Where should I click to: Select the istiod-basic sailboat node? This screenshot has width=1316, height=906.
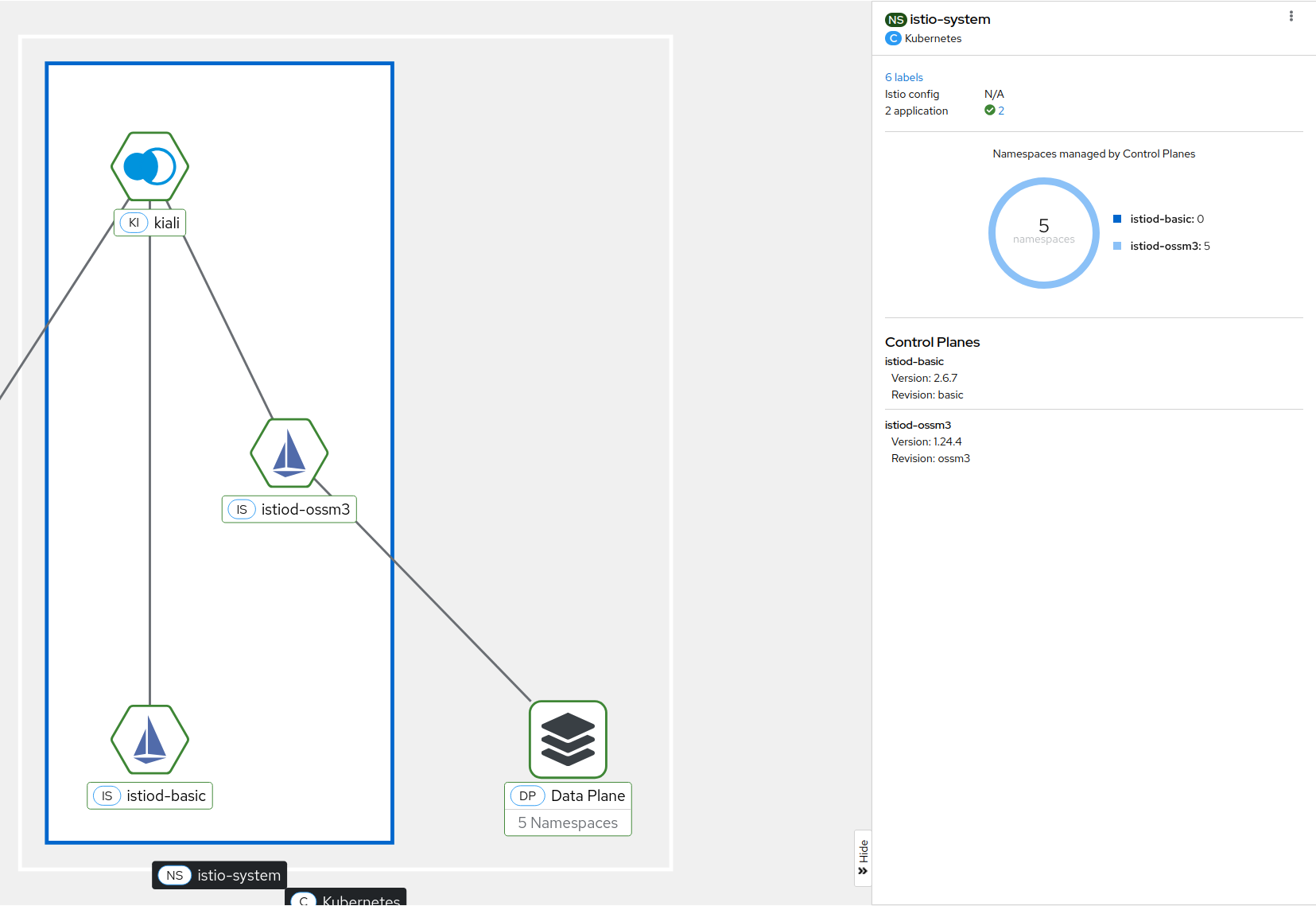[149, 739]
